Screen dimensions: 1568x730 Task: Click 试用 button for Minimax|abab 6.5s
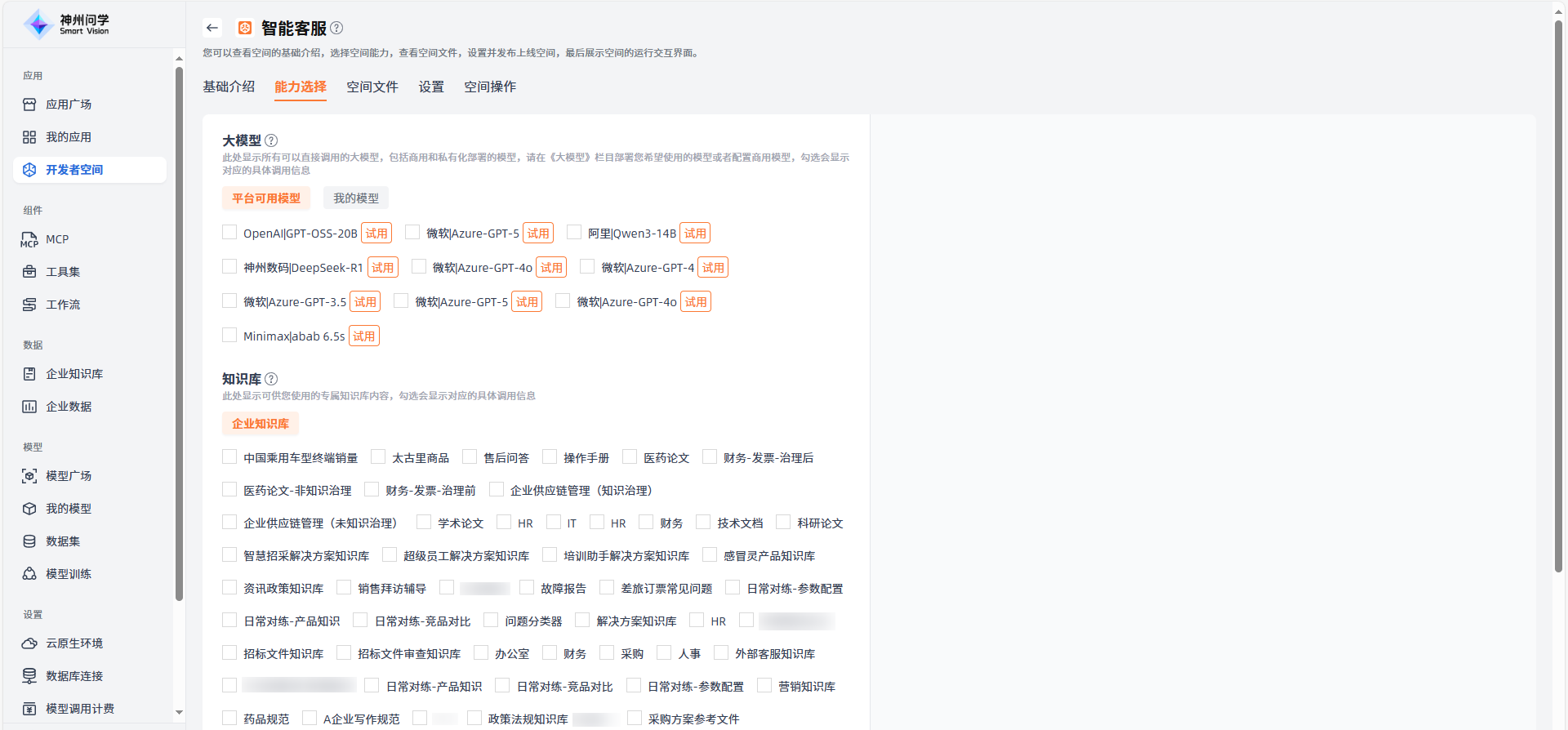click(x=363, y=336)
